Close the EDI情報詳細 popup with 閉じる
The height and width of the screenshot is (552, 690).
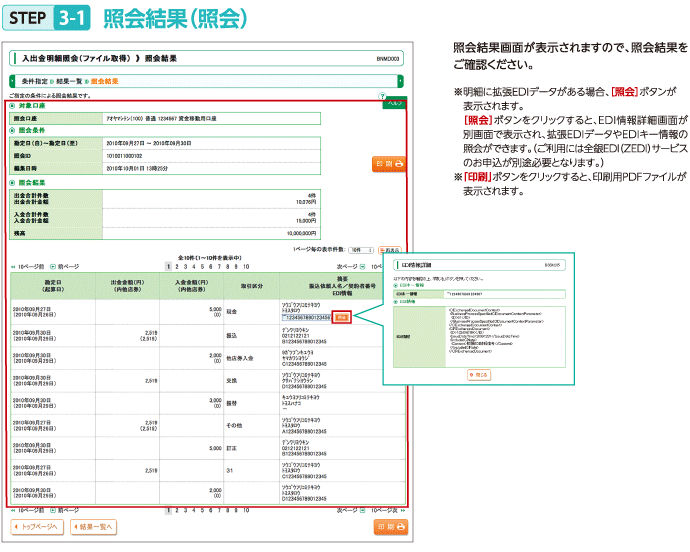[x=479, y=375]
